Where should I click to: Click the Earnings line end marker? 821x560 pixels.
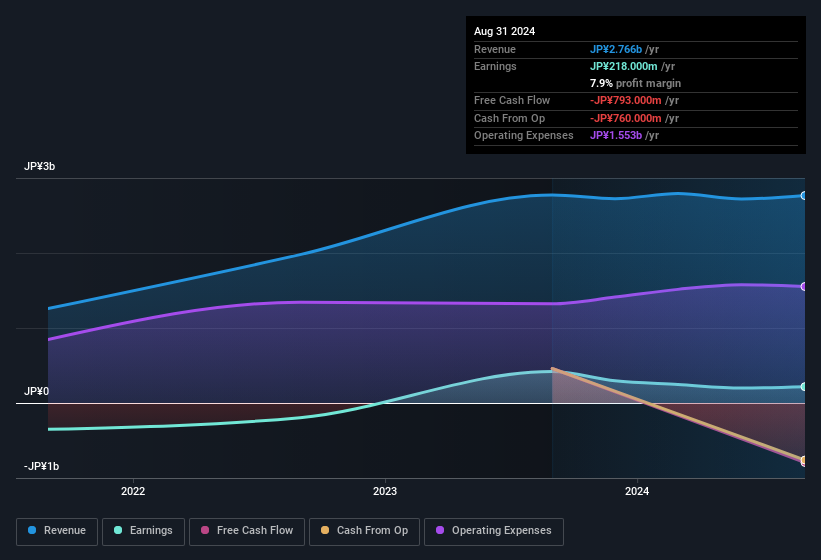click(x=804, y=387)
